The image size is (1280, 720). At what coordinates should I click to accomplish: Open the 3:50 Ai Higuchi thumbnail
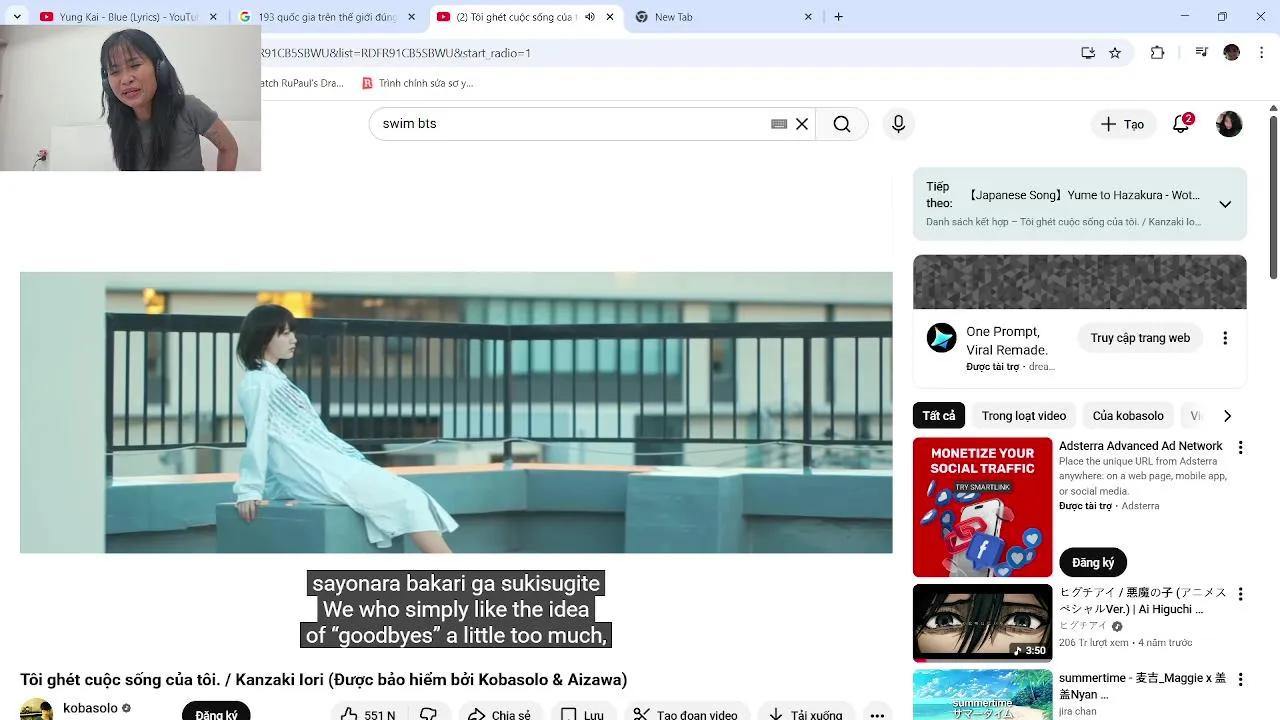click(982, 623)
